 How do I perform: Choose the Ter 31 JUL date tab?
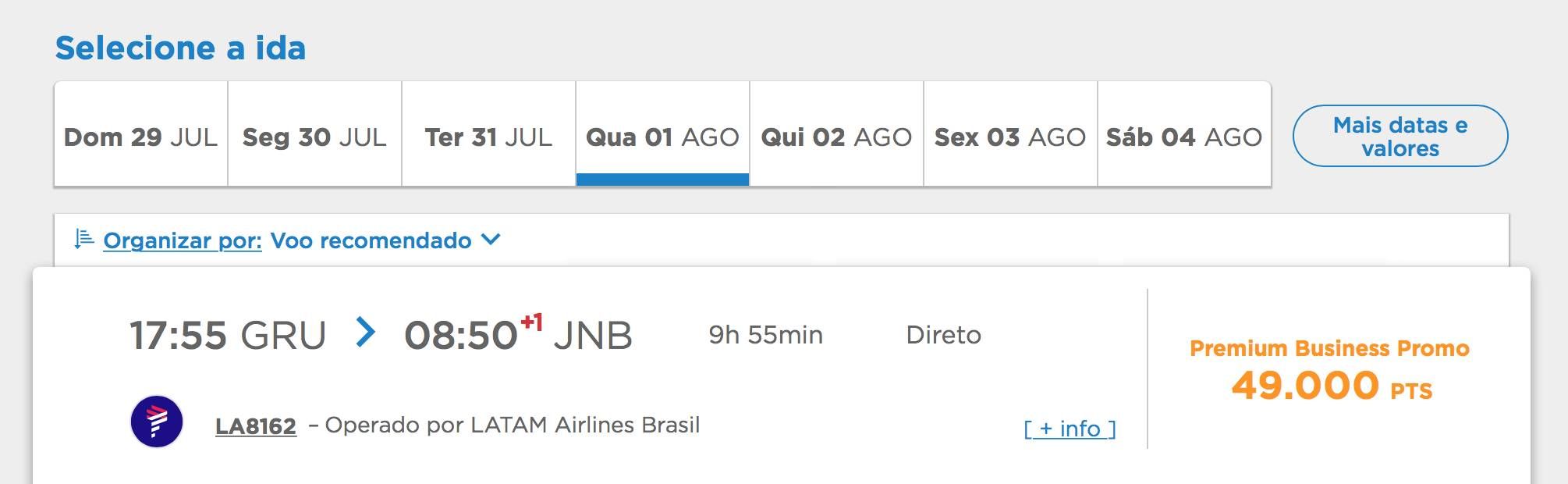click(488, 134)
